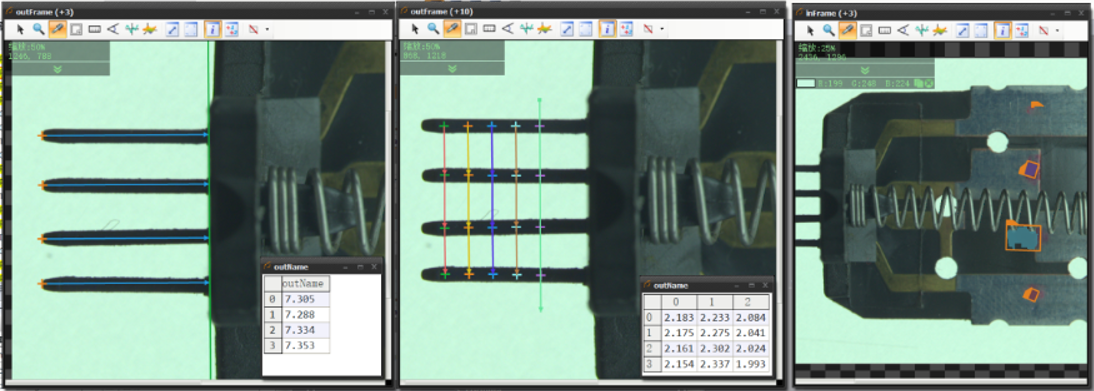
Task: Open dropdown arrow beside red slash icon in outFrame (+10)
Action: (x=661, y=29)
